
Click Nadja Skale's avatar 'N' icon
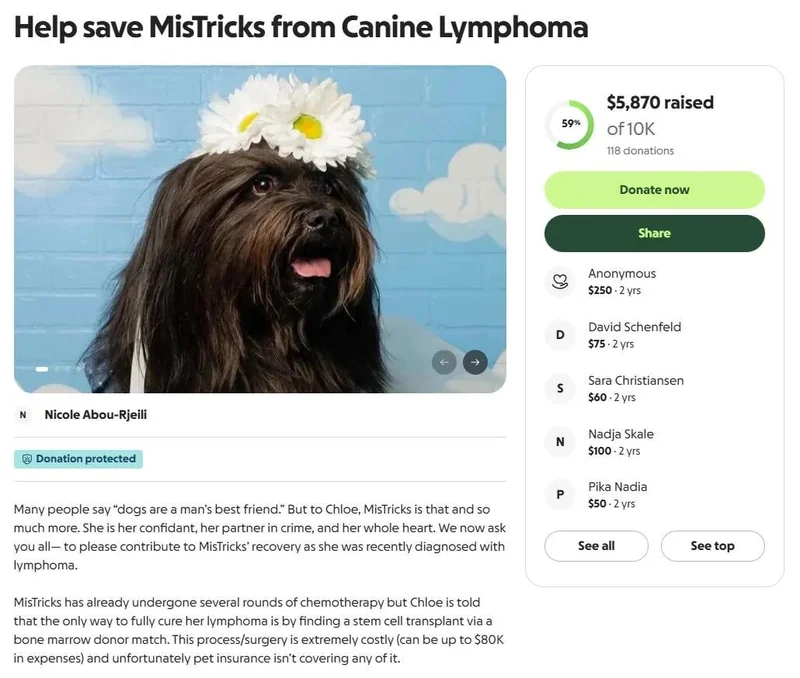pos(560,442)
